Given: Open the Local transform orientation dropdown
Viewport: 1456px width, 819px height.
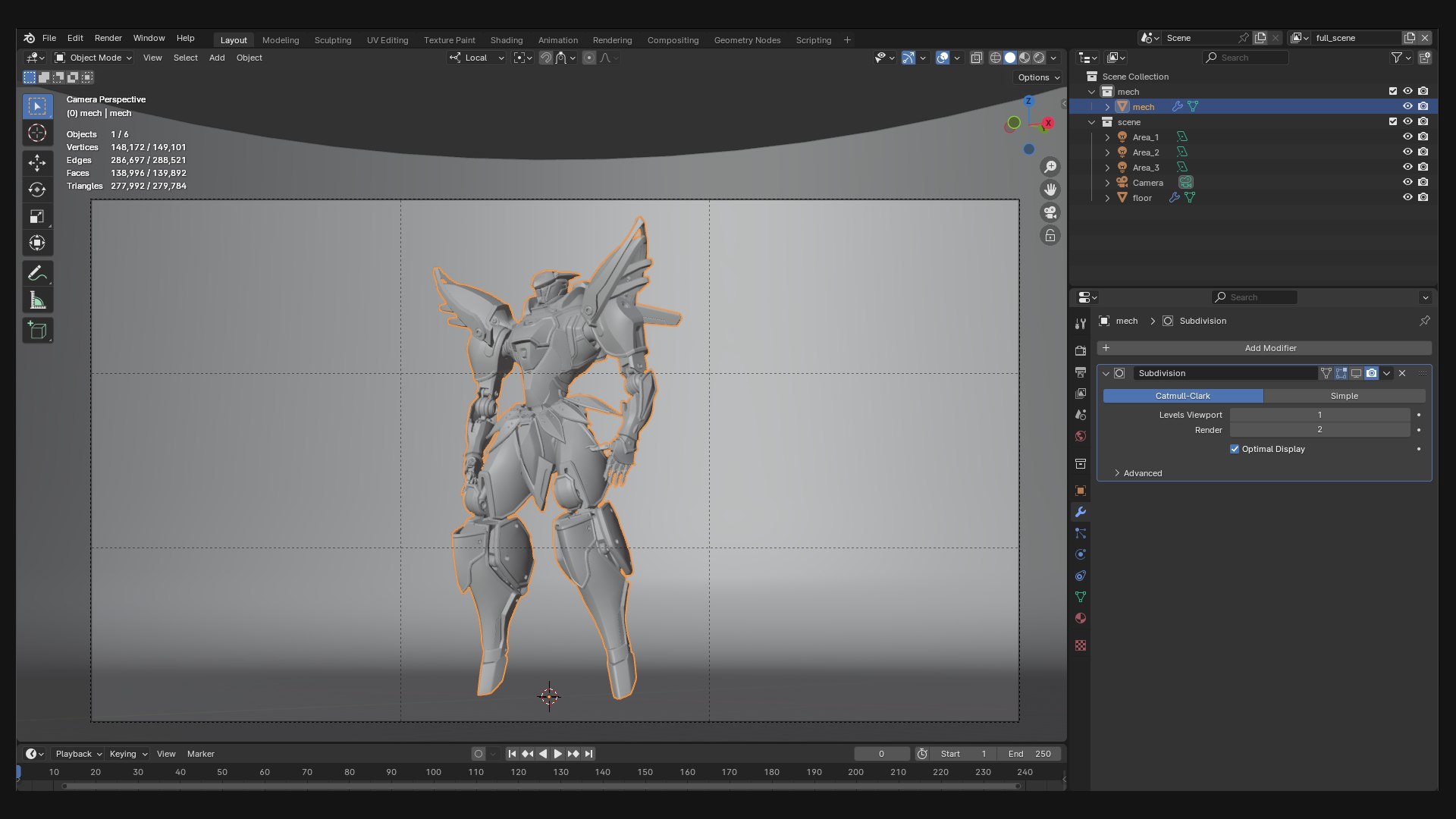Looking at the screenshot, I should [x=477, y=58].
